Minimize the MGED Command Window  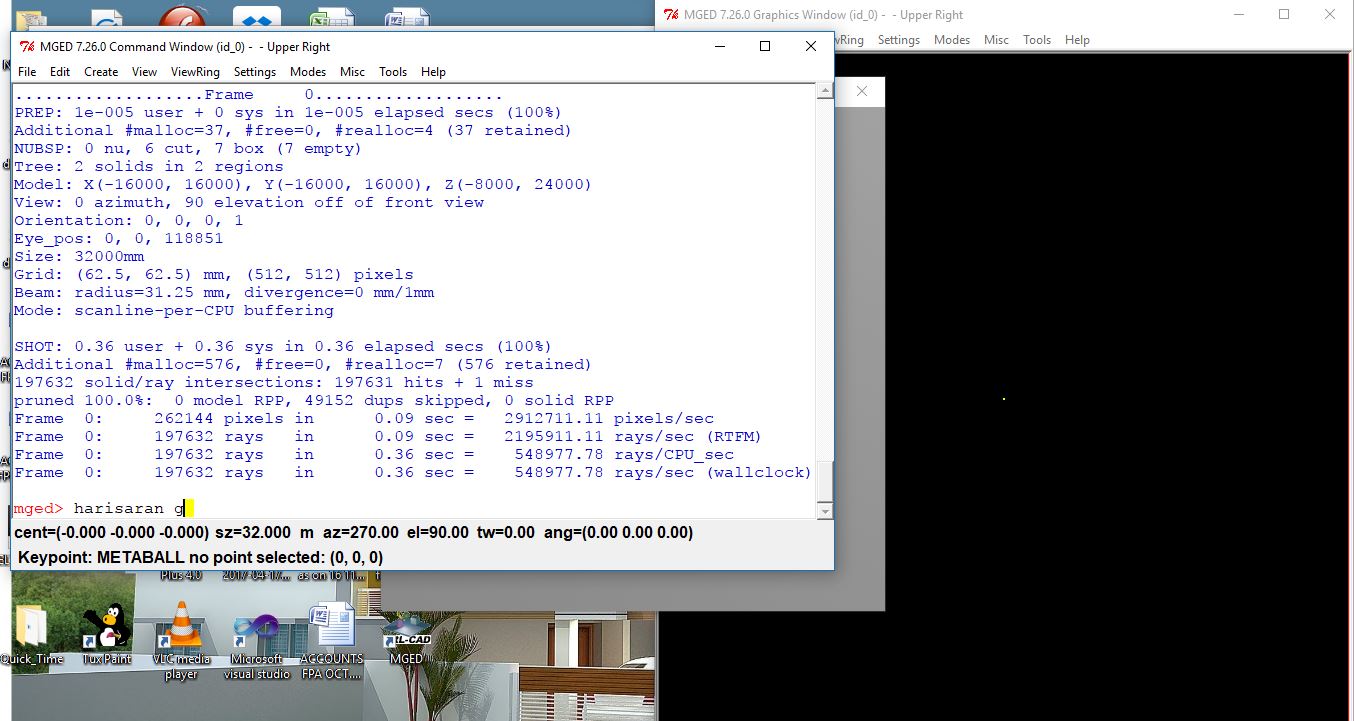coord(719,46)
